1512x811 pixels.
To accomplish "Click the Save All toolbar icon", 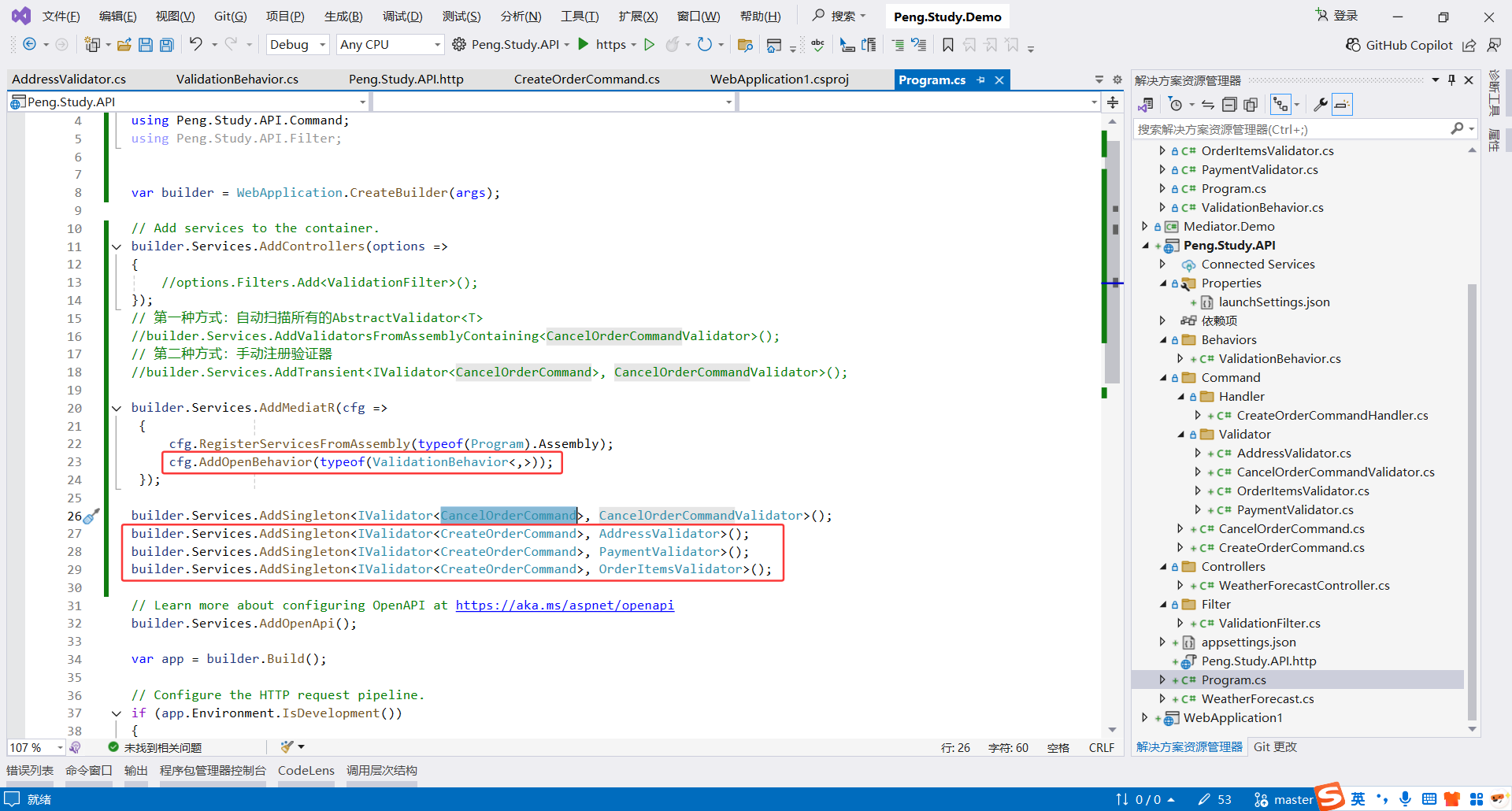I will click(166, 45).
